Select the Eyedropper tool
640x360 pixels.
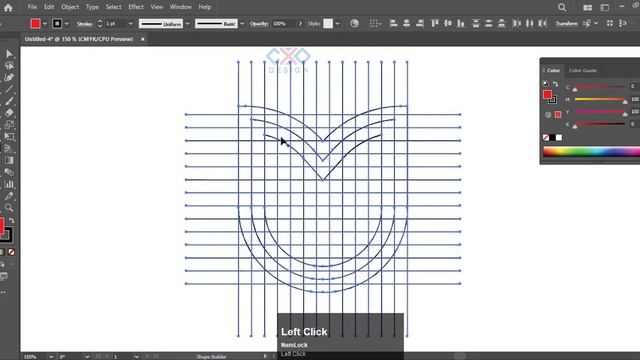tap(9, 196)
